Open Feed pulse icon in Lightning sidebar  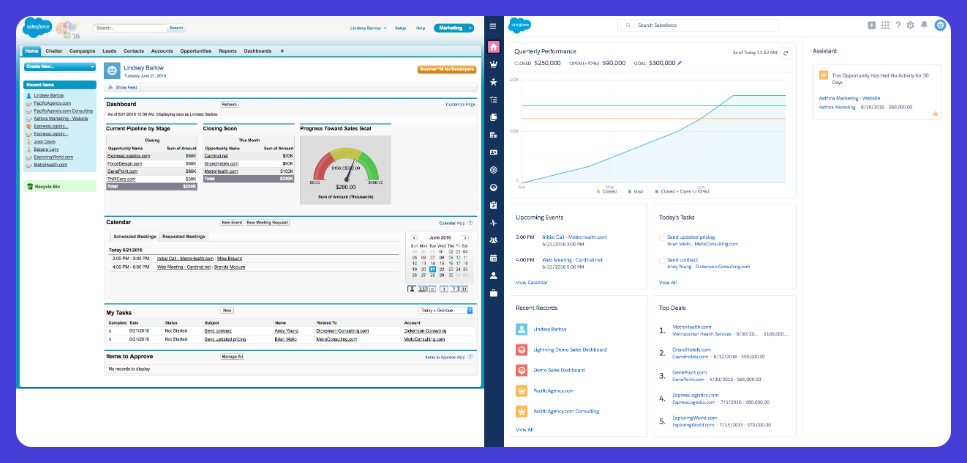493,223
